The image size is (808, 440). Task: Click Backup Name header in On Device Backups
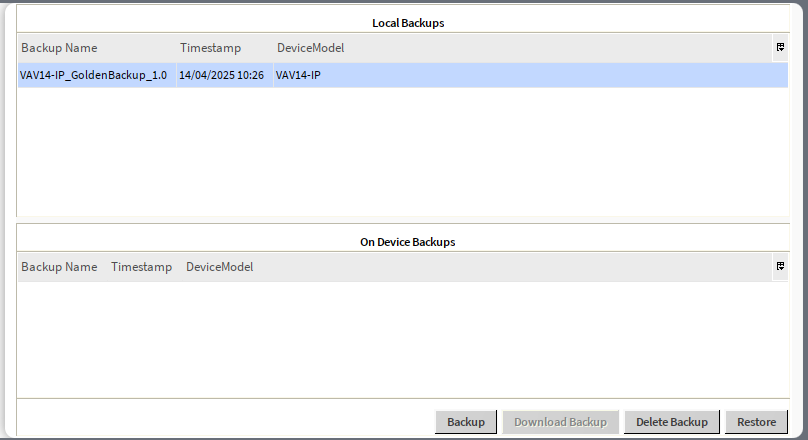(x=59, y=267)
